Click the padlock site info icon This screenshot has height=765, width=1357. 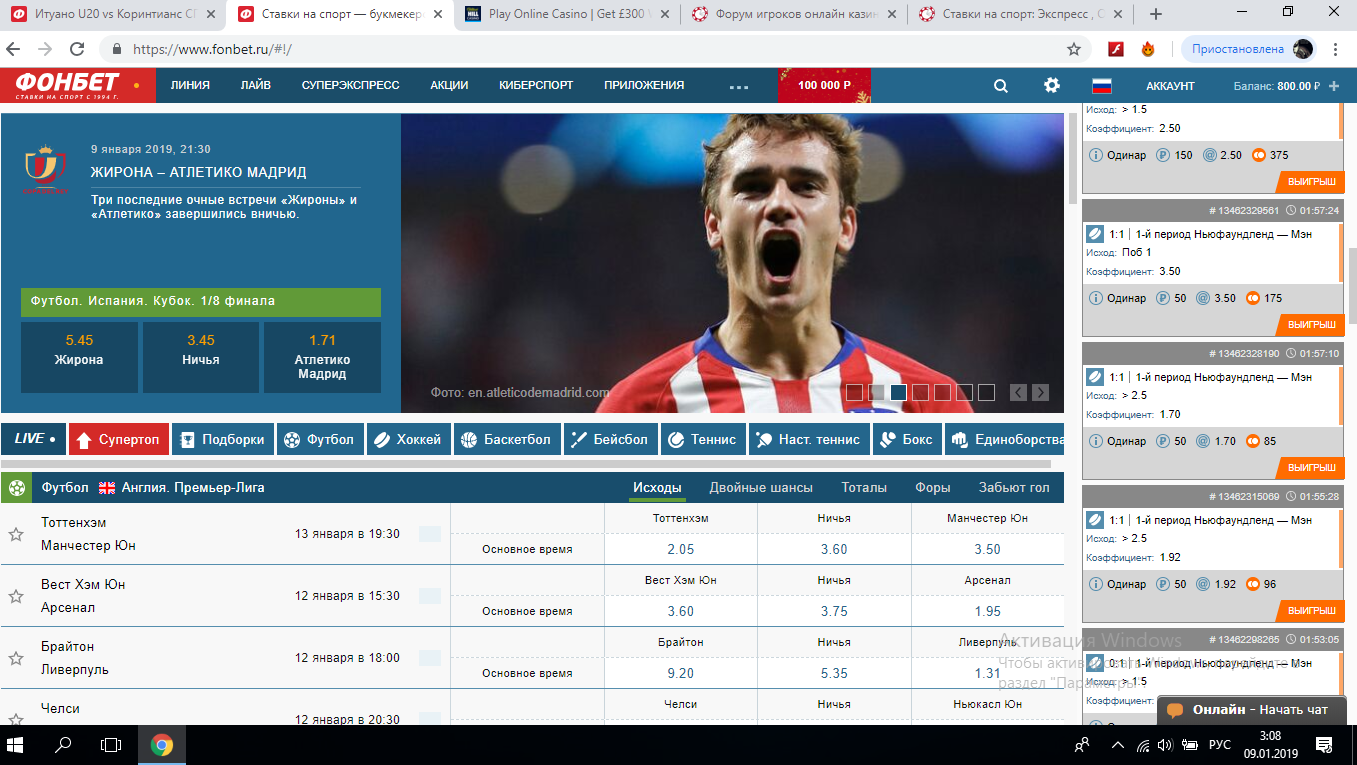coord(118,49)
